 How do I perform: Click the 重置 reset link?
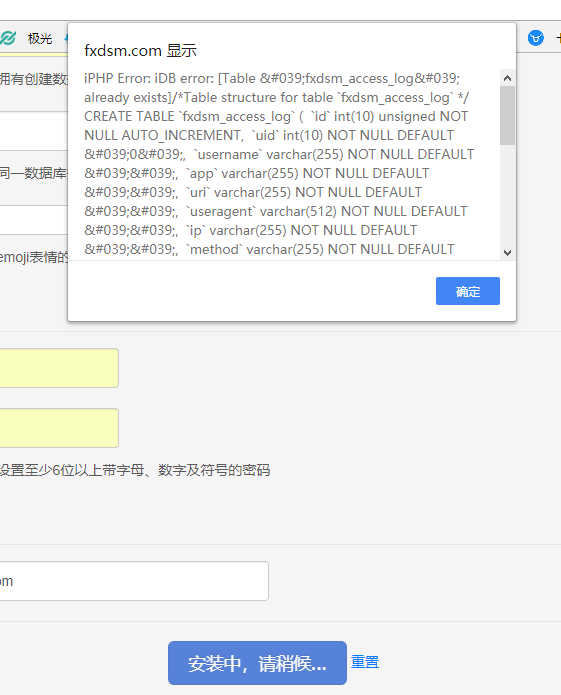365,662
